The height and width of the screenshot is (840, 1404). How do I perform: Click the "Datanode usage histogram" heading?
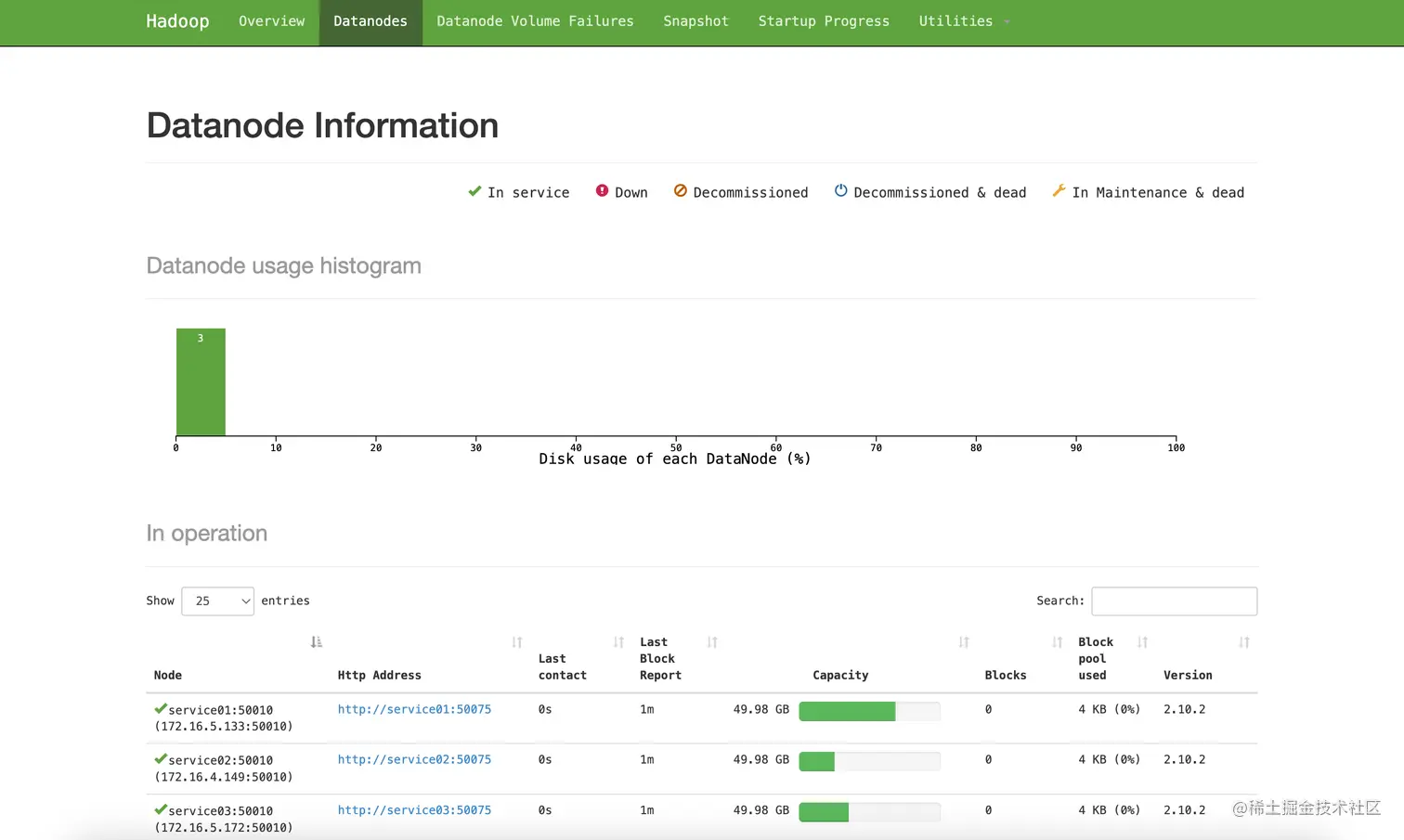point(284,266)
